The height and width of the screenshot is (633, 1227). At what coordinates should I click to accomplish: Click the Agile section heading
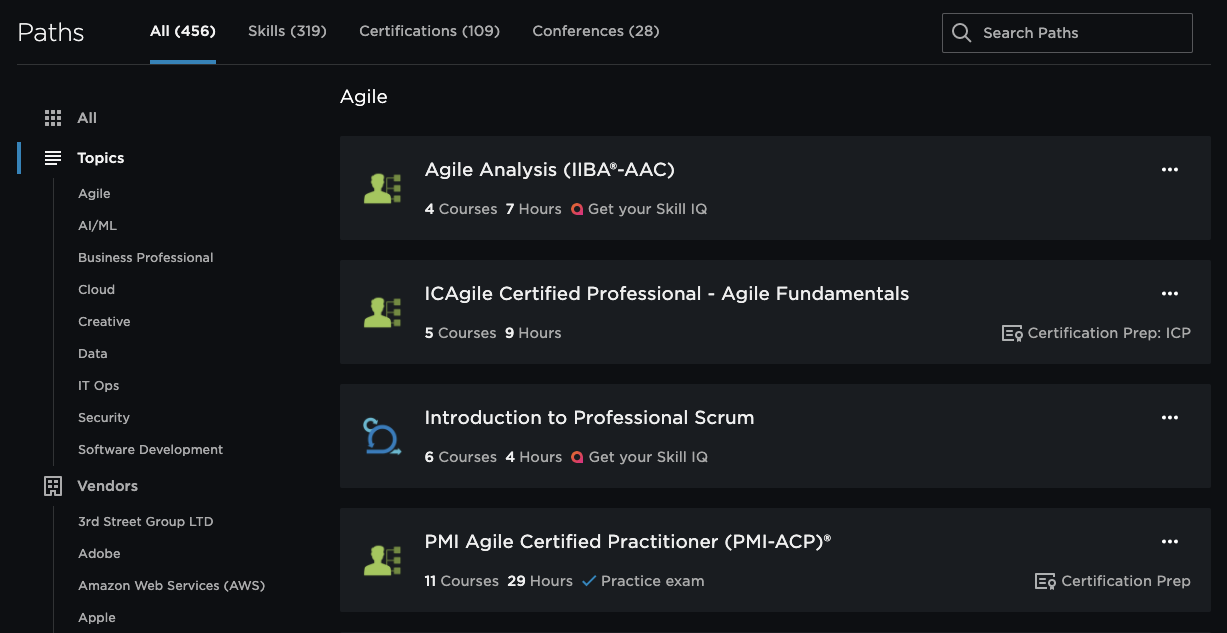point(364,97)
